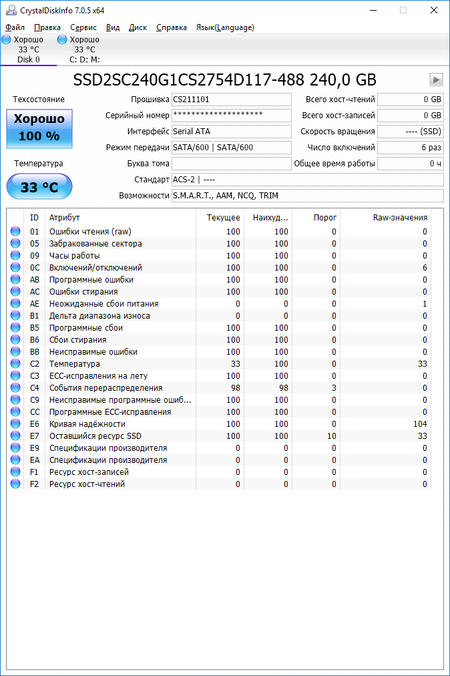Open the Диск menu

[x=138, y=28]
